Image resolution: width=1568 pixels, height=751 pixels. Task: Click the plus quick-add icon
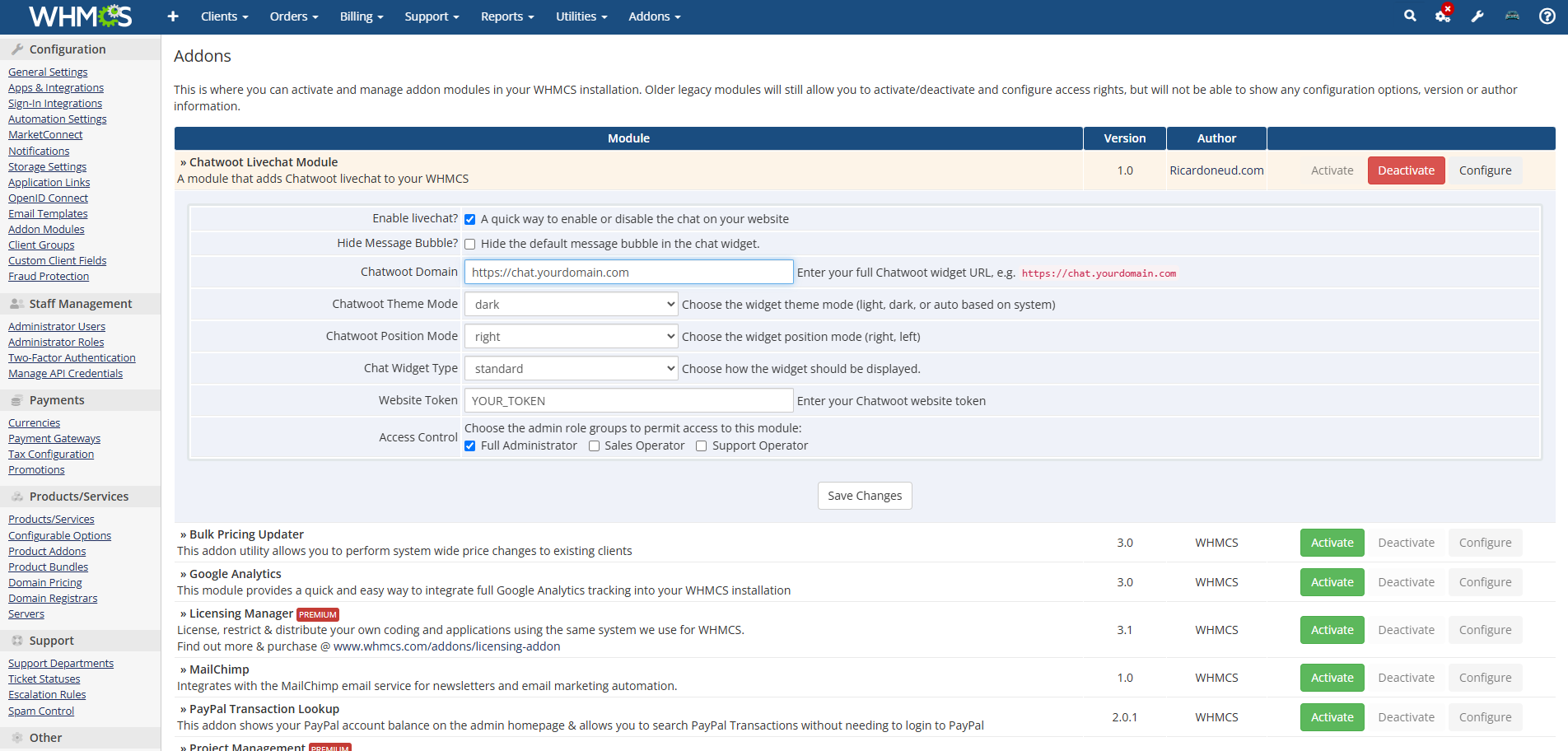173,16
